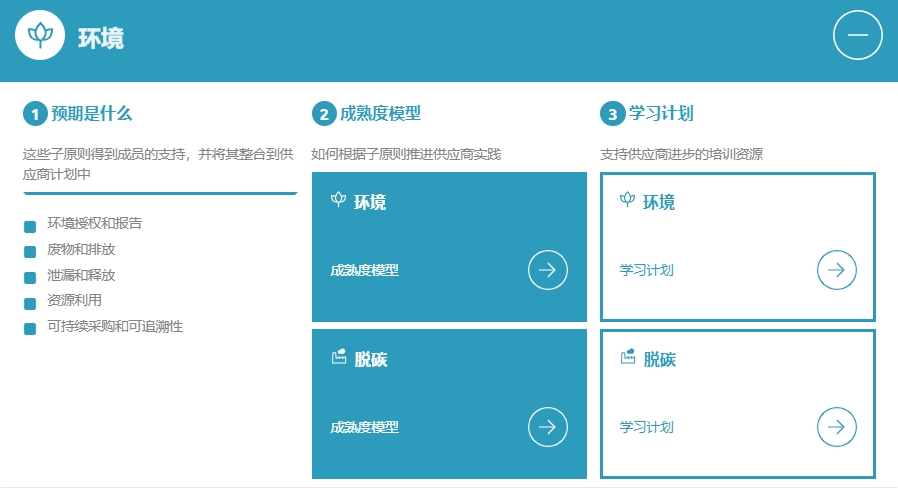This screenshot has width=898, height=488.
Task: Select the 泄漏和释放 square bullet
Action: pyautogui.click(x=30, y=277)
